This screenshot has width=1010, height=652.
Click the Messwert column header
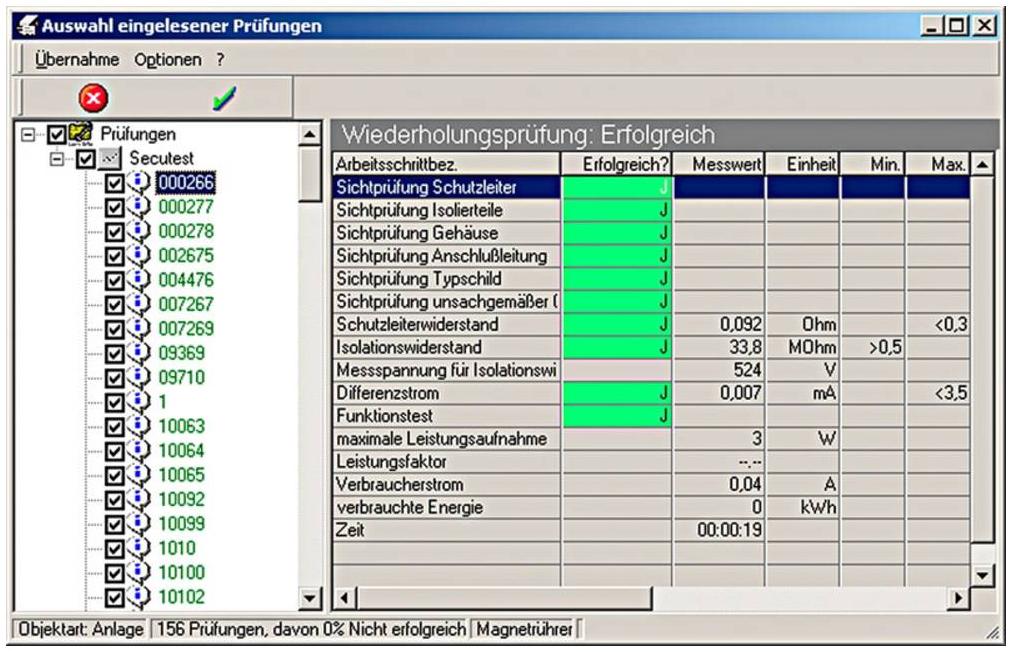pyautogui.click(x=720, y=163)
